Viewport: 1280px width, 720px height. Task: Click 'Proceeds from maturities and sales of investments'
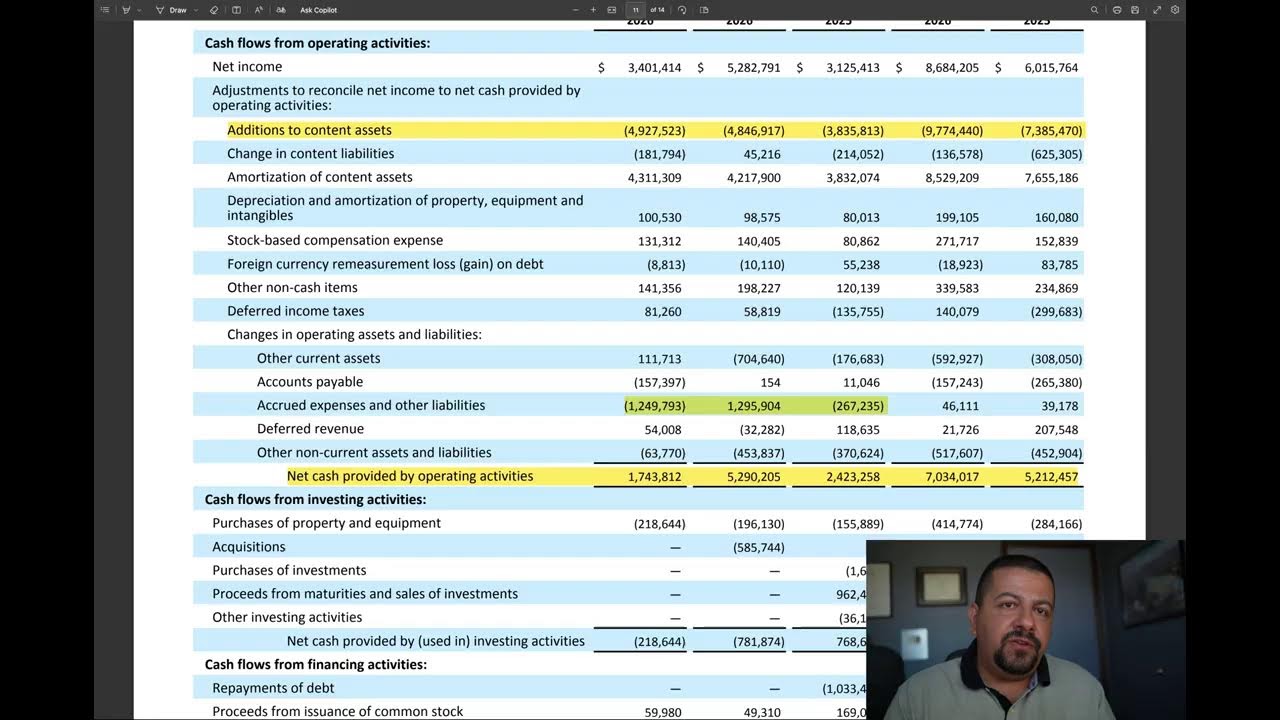coord(365,594)
